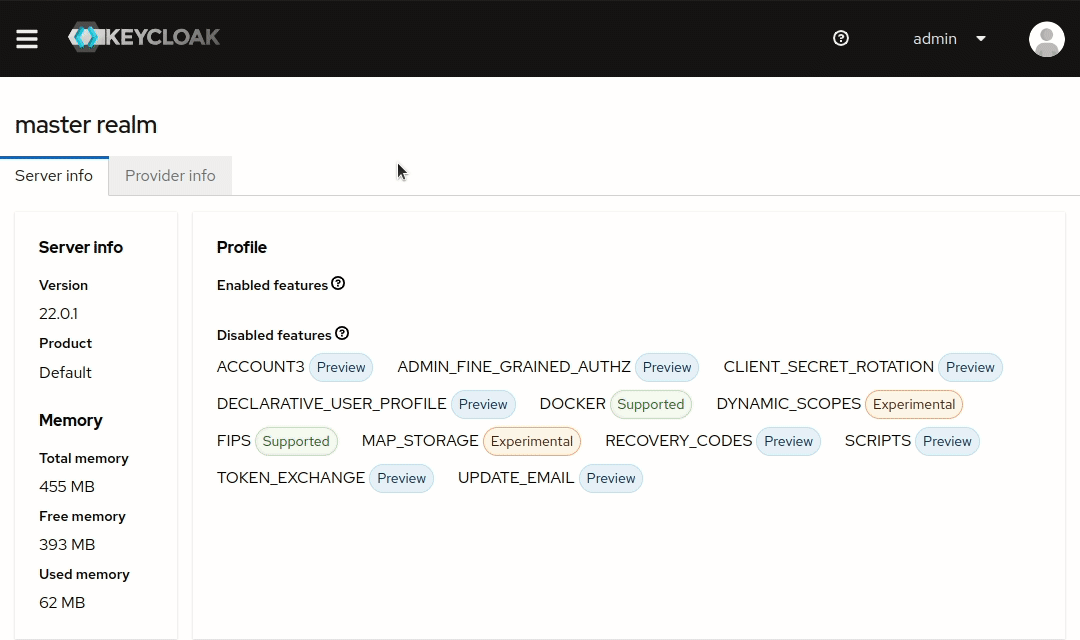The height and width of the screenshot is (640, 1080).
Task: Click Preview badge next to CLIENT_SECRET_ROTATION
Action: pos(970,367)
